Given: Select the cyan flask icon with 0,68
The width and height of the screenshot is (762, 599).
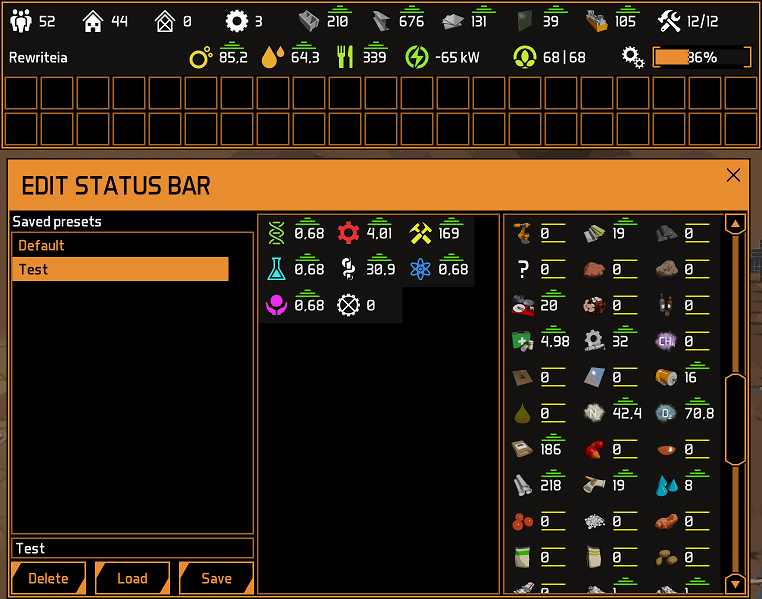Looking at the screenshot, I should (276, 269).
